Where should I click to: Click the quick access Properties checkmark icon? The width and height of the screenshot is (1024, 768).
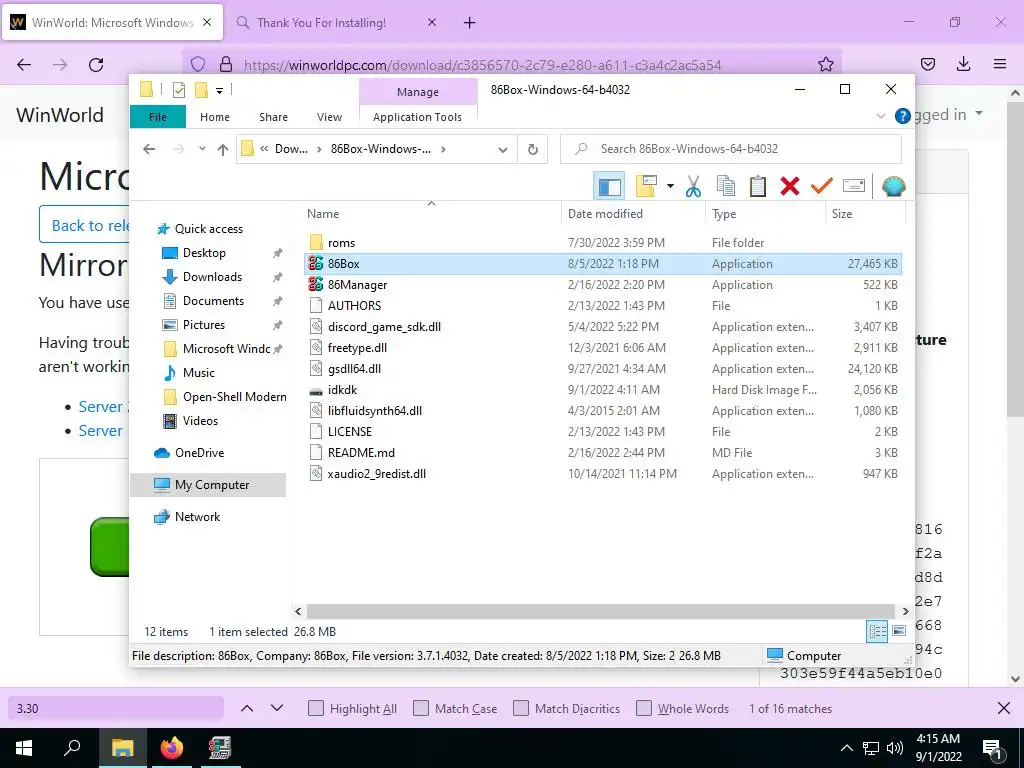179,90
